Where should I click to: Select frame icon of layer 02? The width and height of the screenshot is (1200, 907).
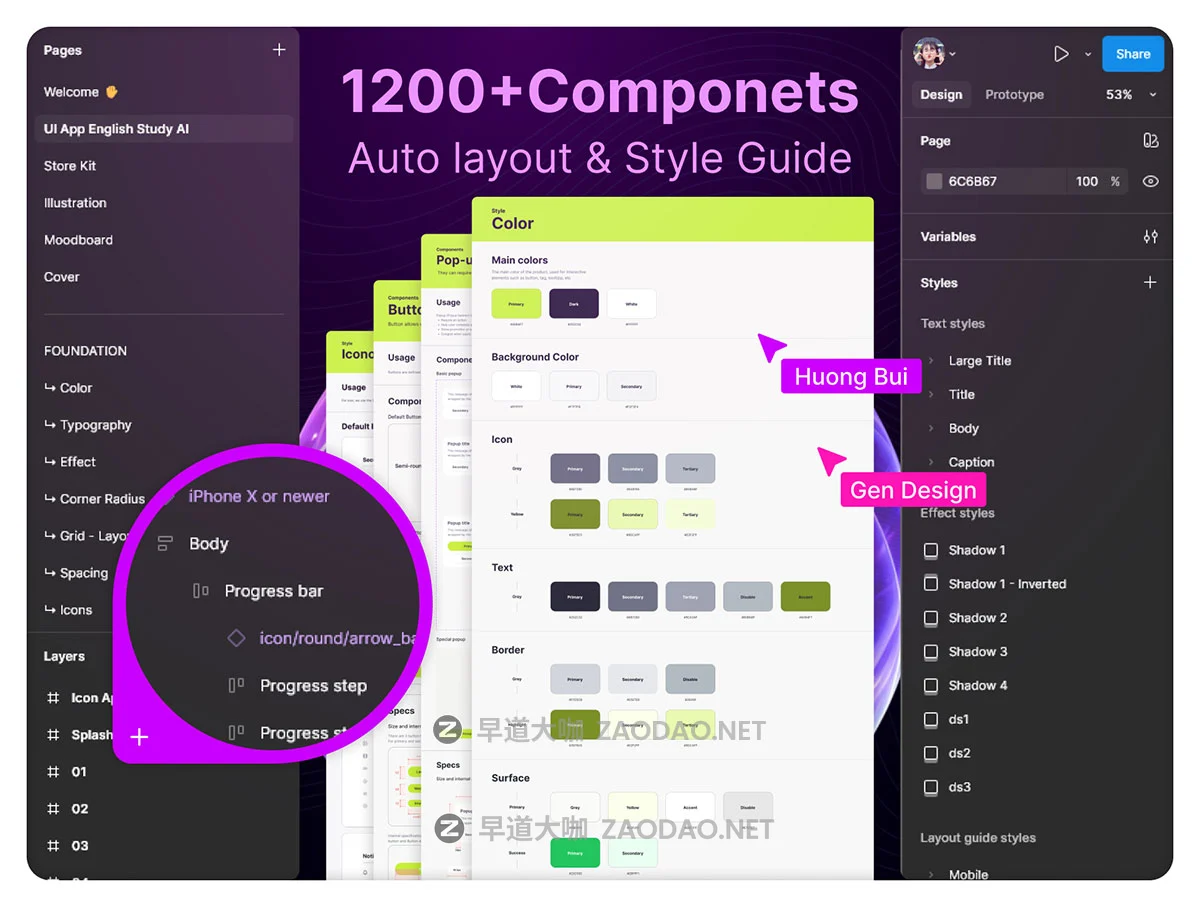[x=53, y=809]
